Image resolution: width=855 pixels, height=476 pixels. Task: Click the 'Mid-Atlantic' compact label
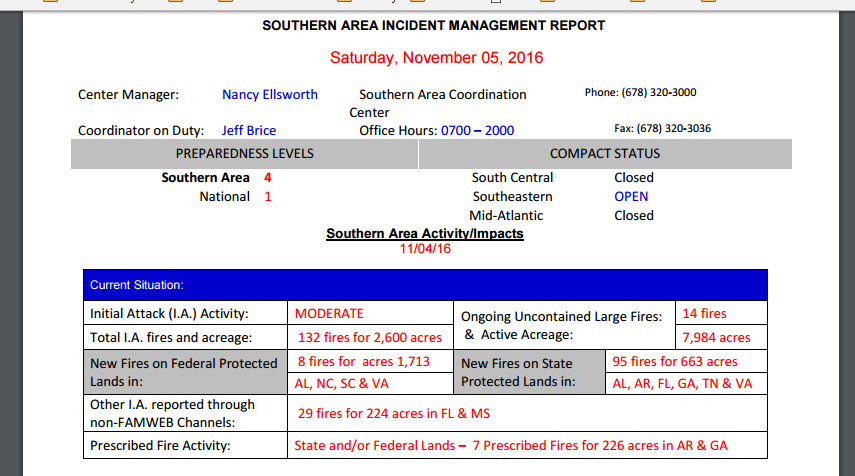pyautogui.click(x=506, y=216)
